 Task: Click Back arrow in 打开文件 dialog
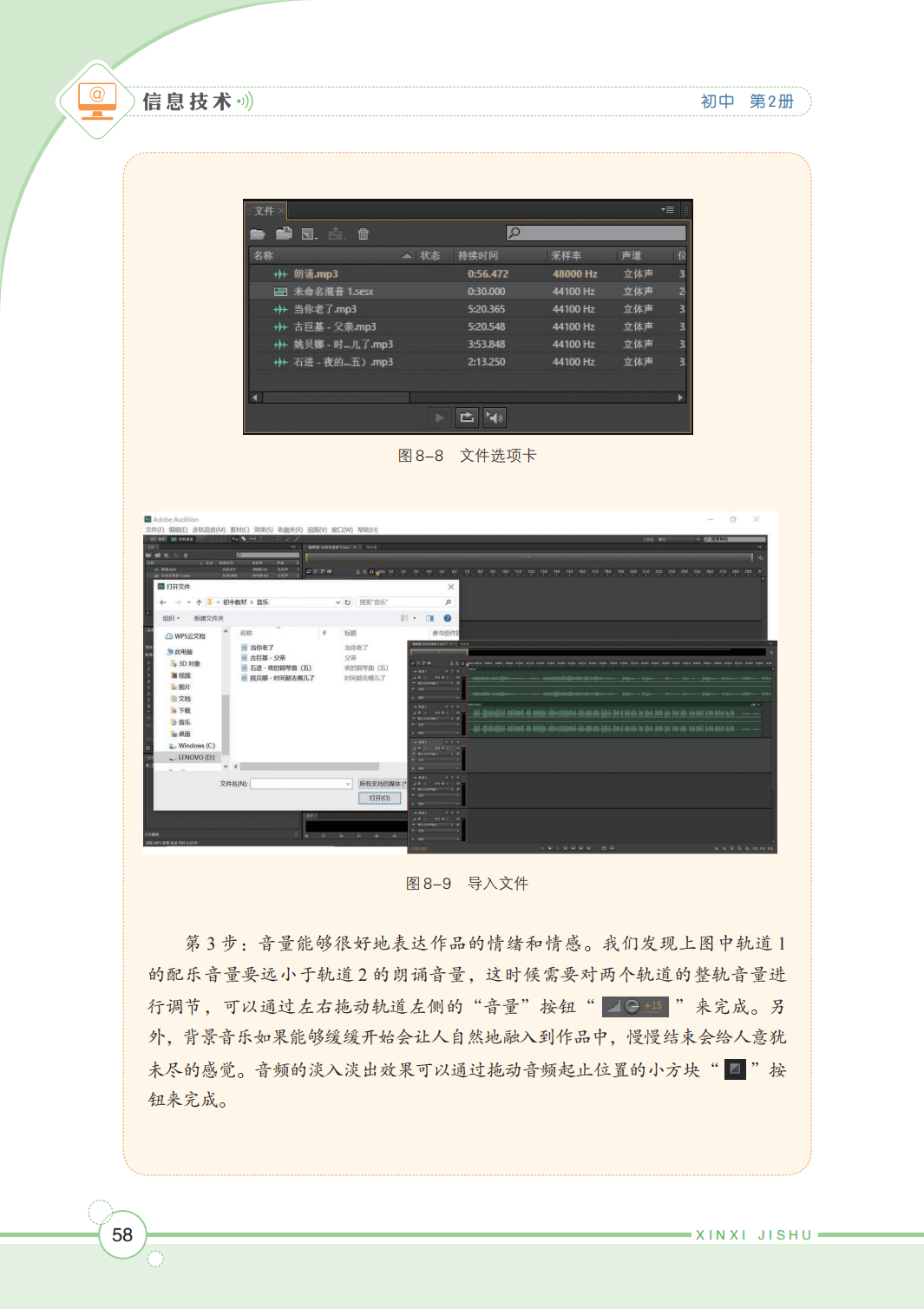tap(162, 602)
